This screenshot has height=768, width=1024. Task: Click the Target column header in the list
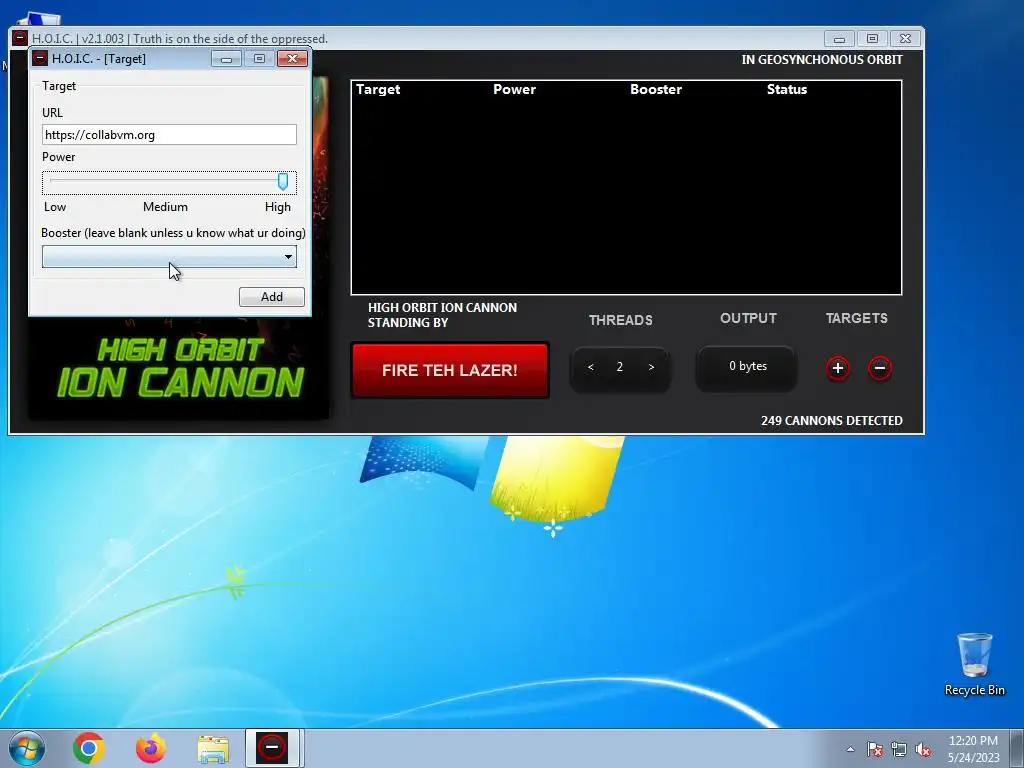click(x=378, y=89)
